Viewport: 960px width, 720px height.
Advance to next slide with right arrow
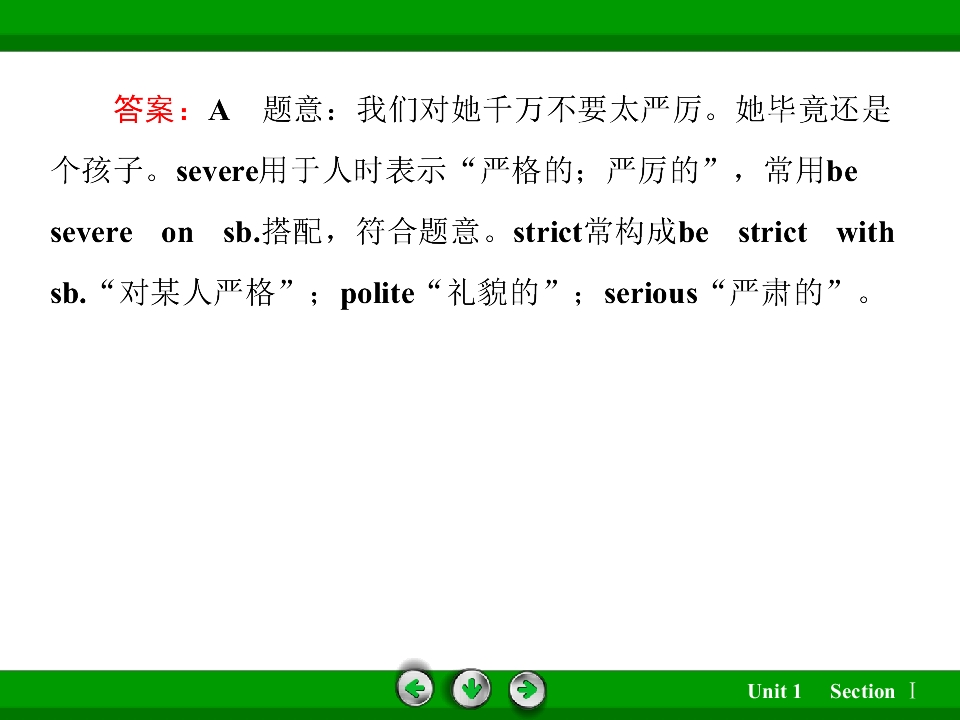coord(527,689)
